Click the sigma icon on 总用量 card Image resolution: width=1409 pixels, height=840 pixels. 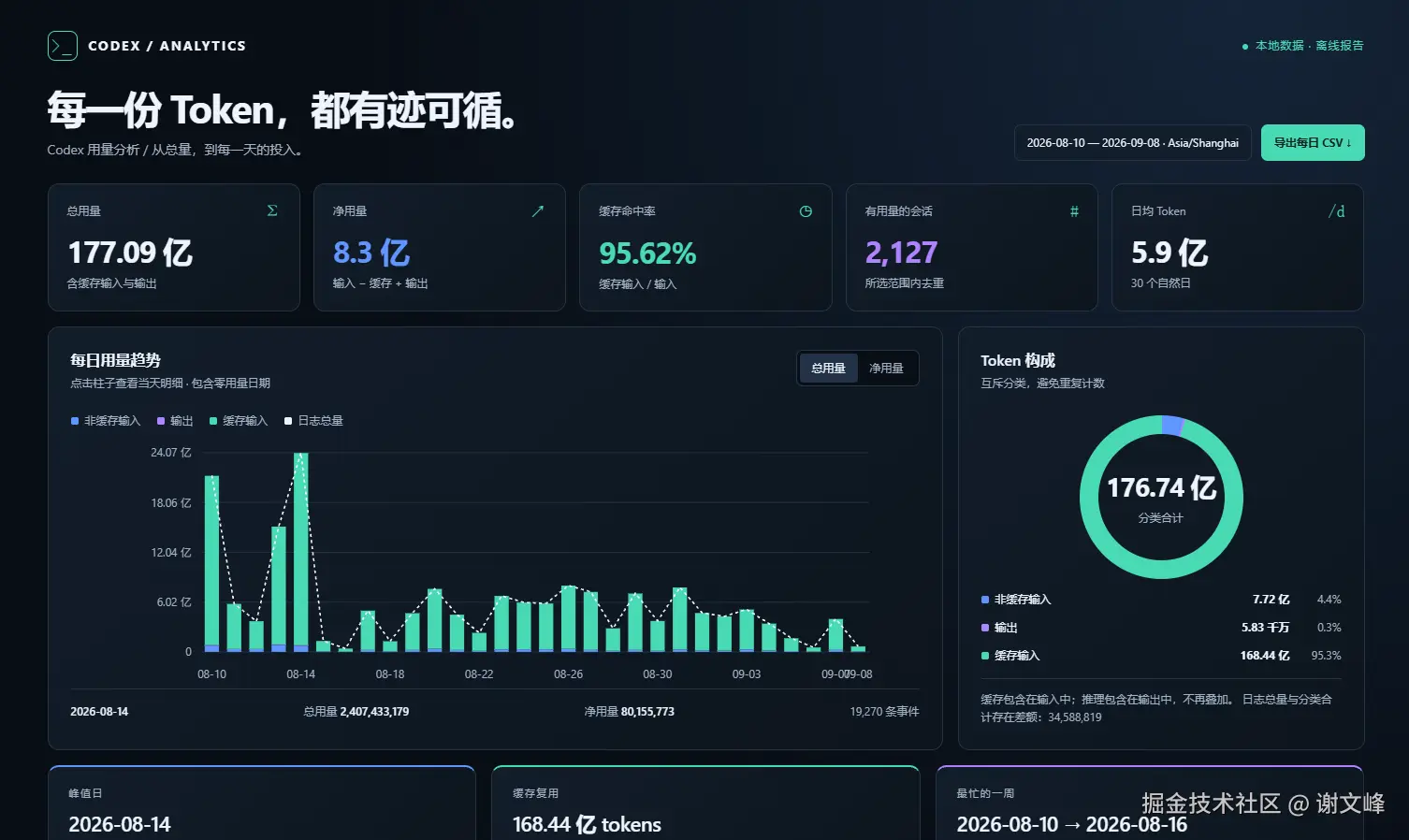(x=272, y=210)
